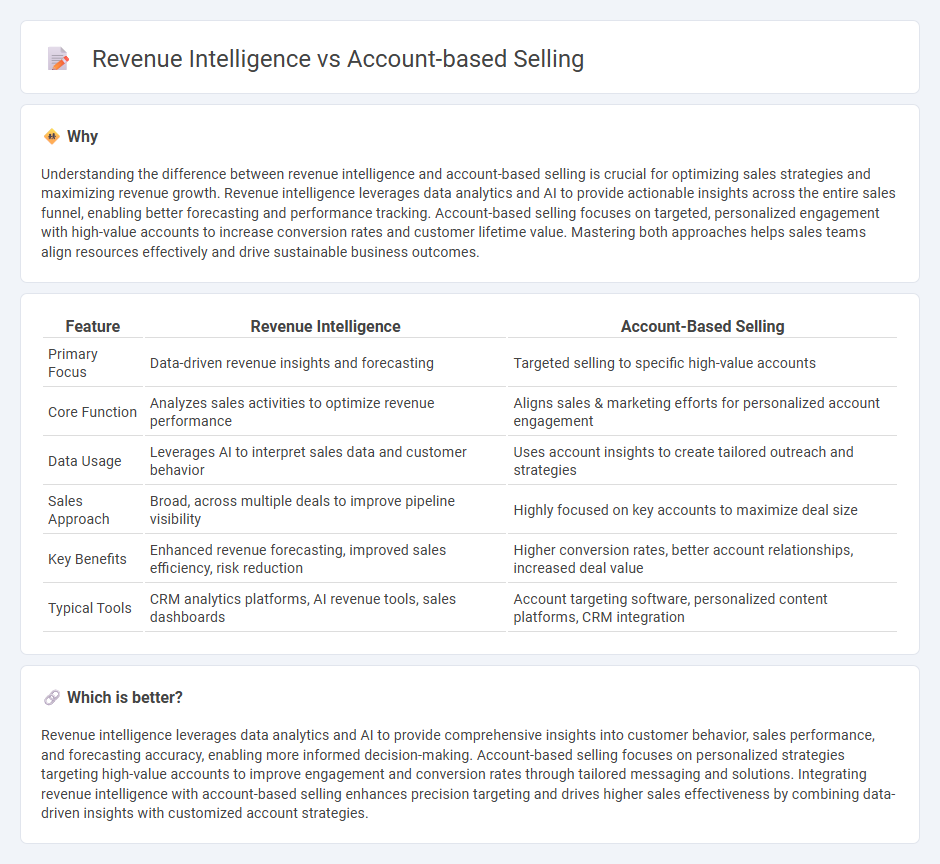The width and height of the screenshot is (940, 864).
Task: Click the Which is better? heading
Action: pyautogui.click(x=125, y=697)
